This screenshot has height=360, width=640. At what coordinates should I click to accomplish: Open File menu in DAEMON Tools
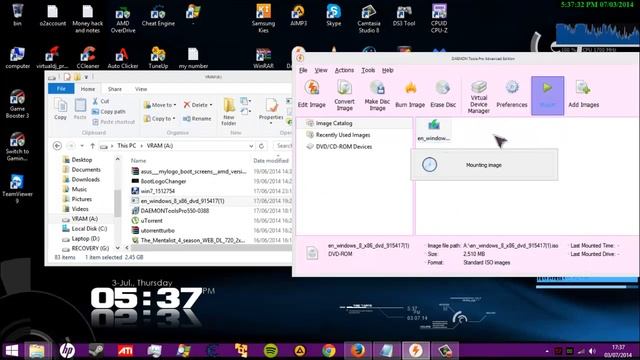(x=303, y=70)
